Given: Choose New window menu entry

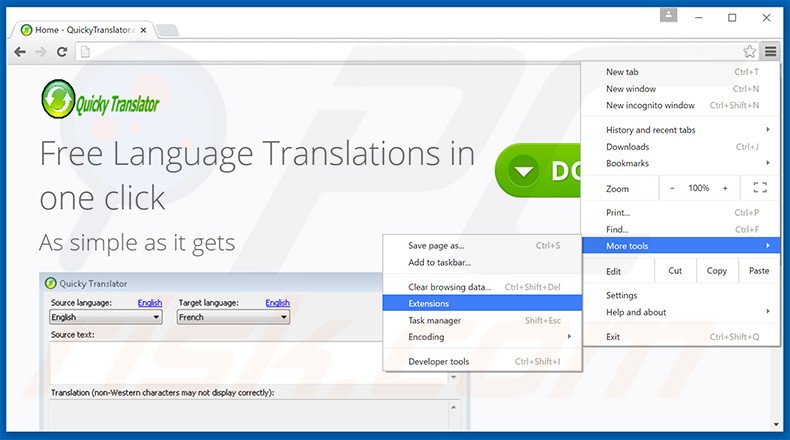Looking at the screenshot, I should click(681, 89).
